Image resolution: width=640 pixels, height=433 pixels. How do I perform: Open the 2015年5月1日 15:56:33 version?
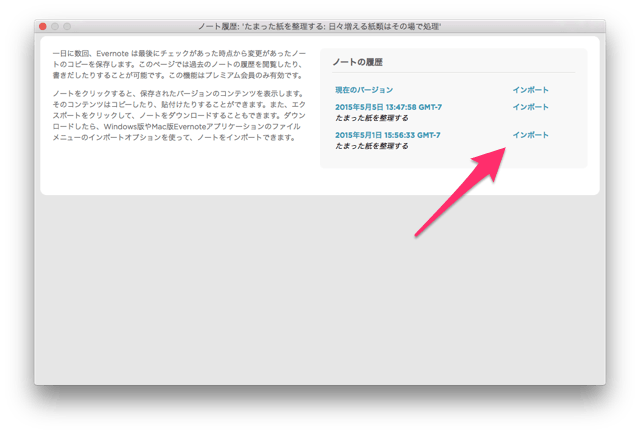[387, 135]
